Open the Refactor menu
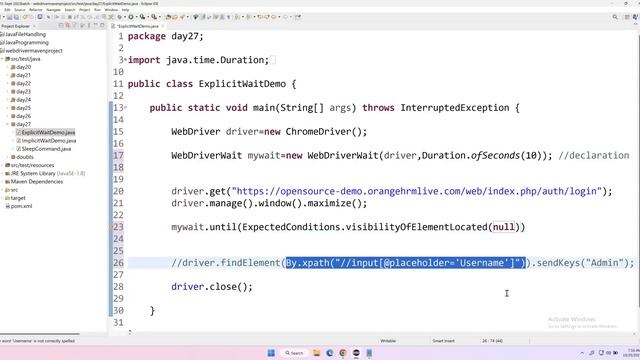Image resolution: width=640 pixels, height=360 pixels. pos(36,10)
